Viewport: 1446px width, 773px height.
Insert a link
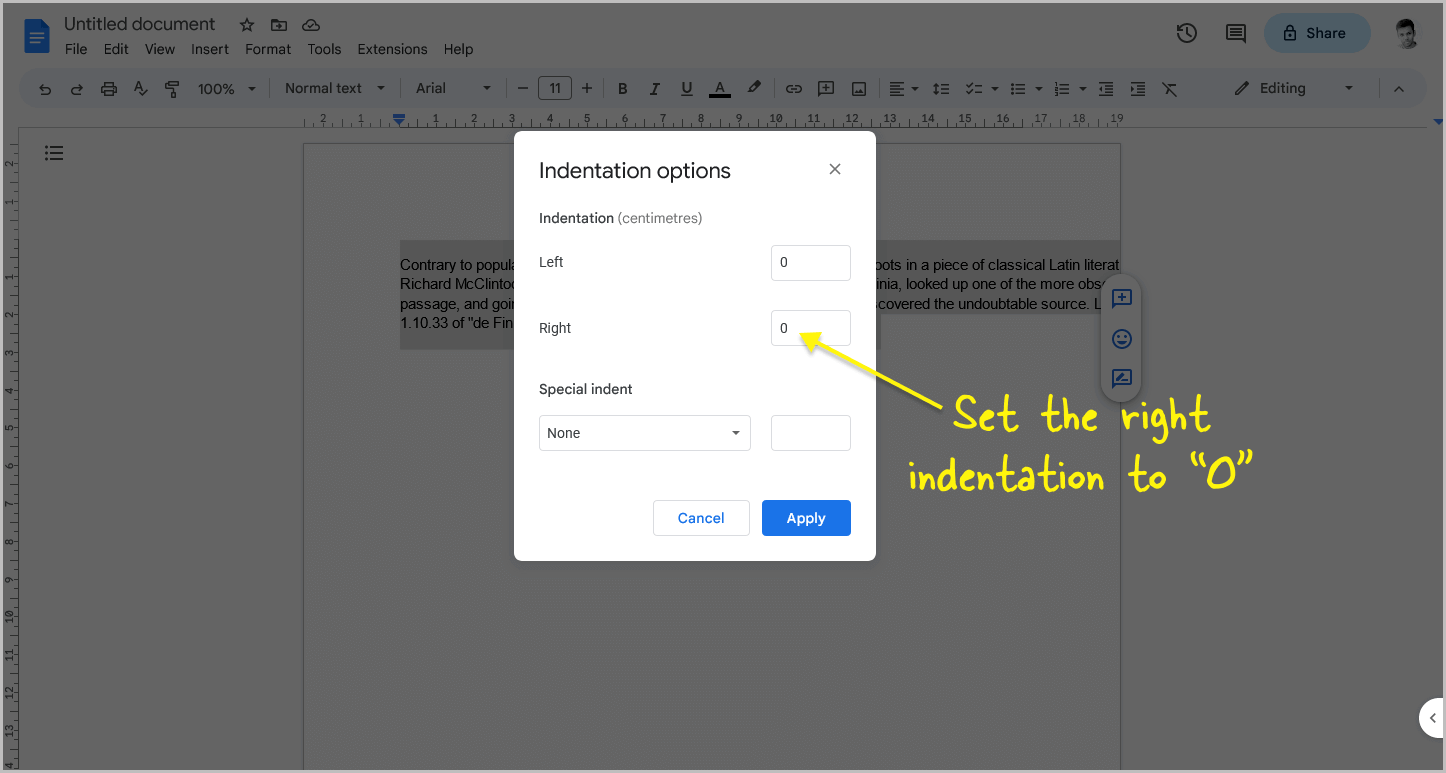point(793,88)
